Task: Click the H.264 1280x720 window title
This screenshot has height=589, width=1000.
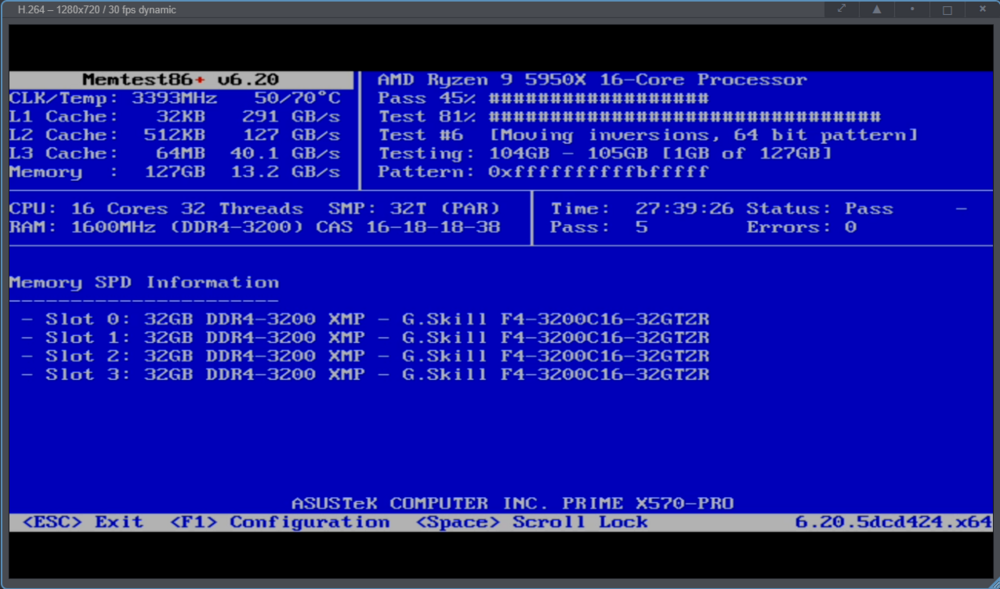Action: click(96, 10)
